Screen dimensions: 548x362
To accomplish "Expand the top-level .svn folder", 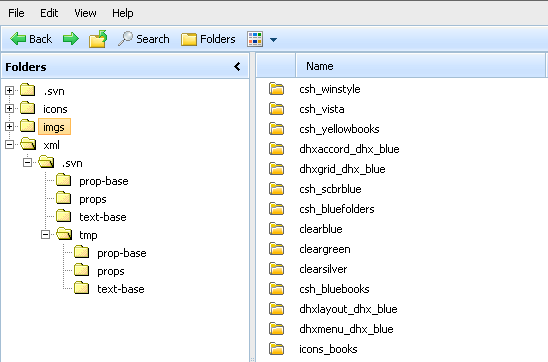I will pos(9,90).
